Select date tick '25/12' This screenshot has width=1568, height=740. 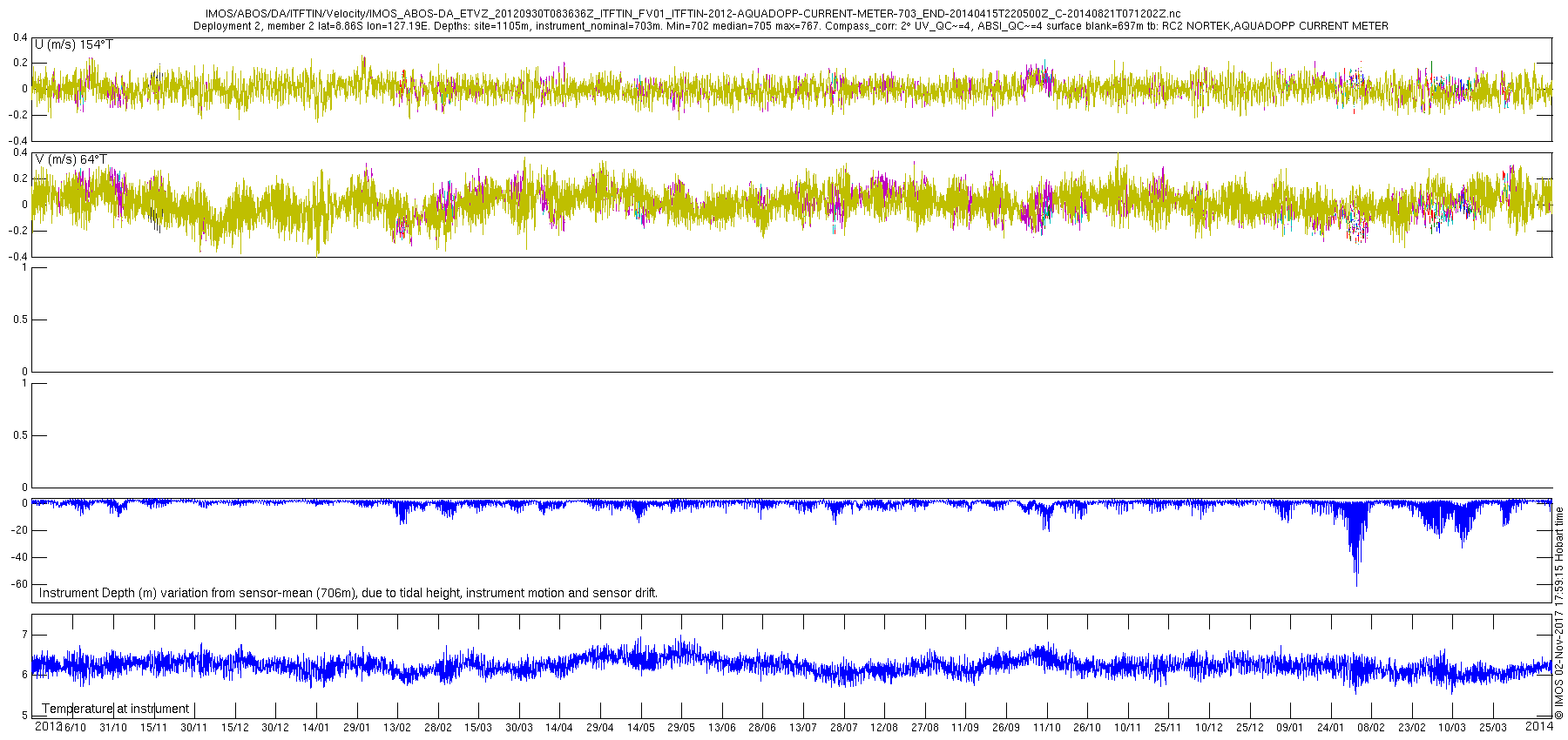click(x=1249, y=728)
